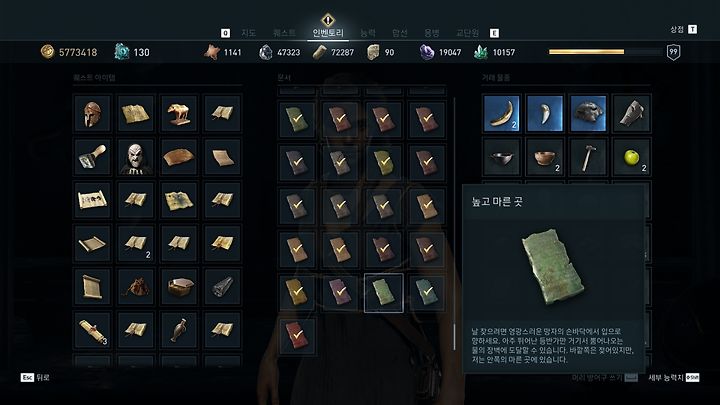
Task: Select the highlighted green document tile
Action: 383,293
